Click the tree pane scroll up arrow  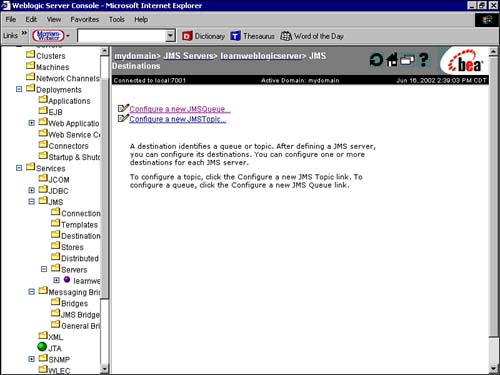[104, 51]
